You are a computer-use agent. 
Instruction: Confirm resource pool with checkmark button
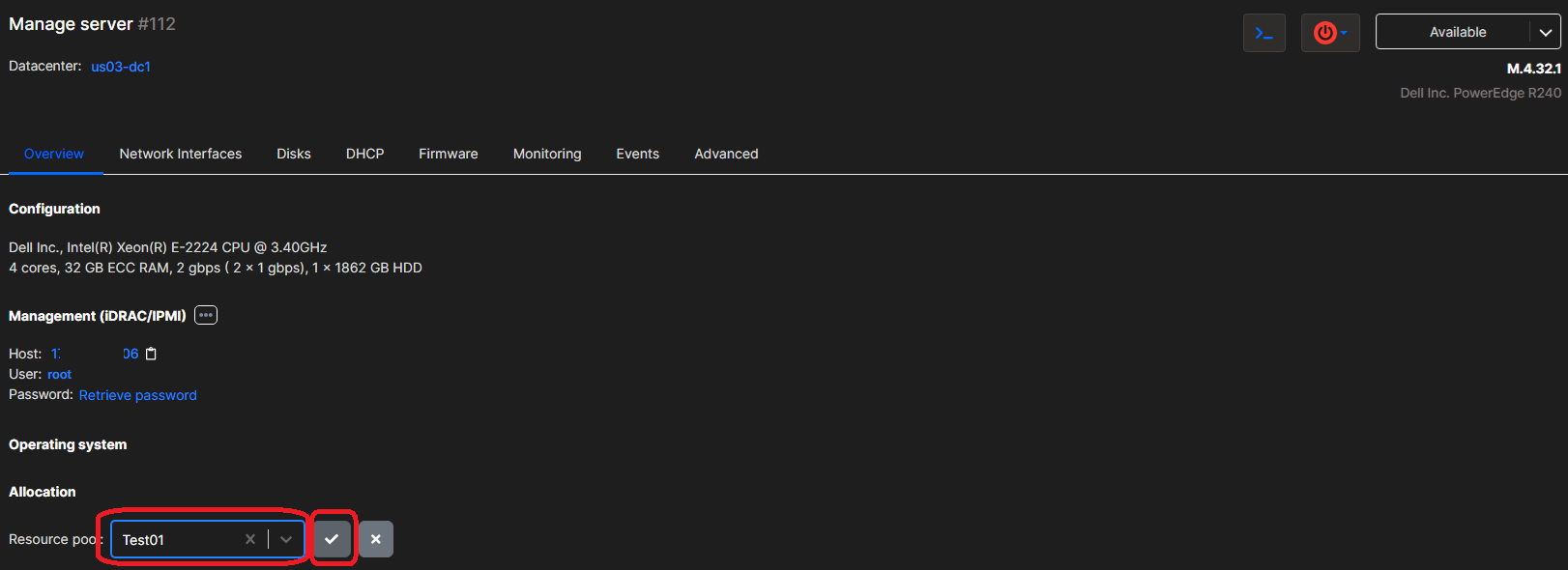332,539
